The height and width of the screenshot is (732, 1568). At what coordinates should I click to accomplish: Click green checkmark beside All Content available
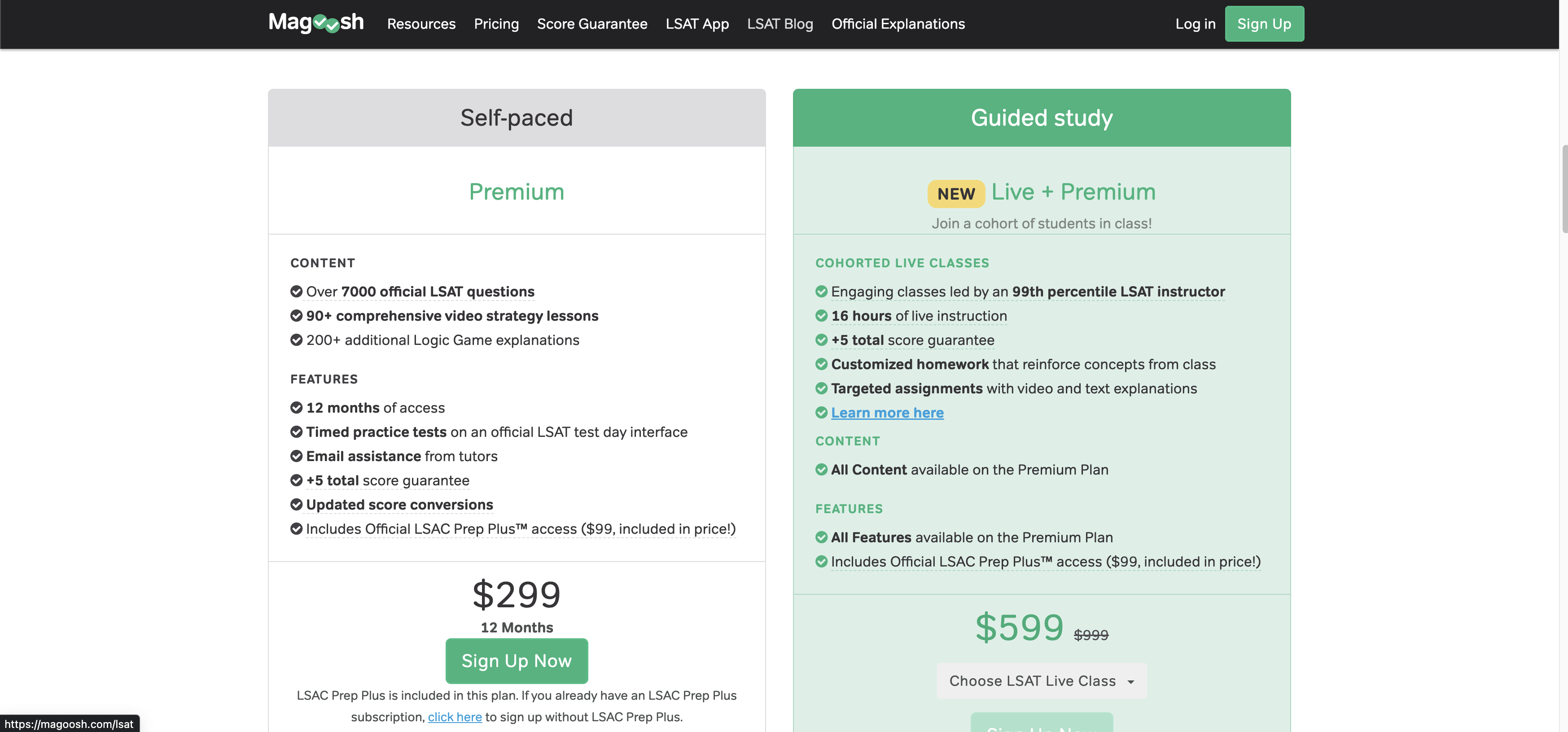pos(821,470)
